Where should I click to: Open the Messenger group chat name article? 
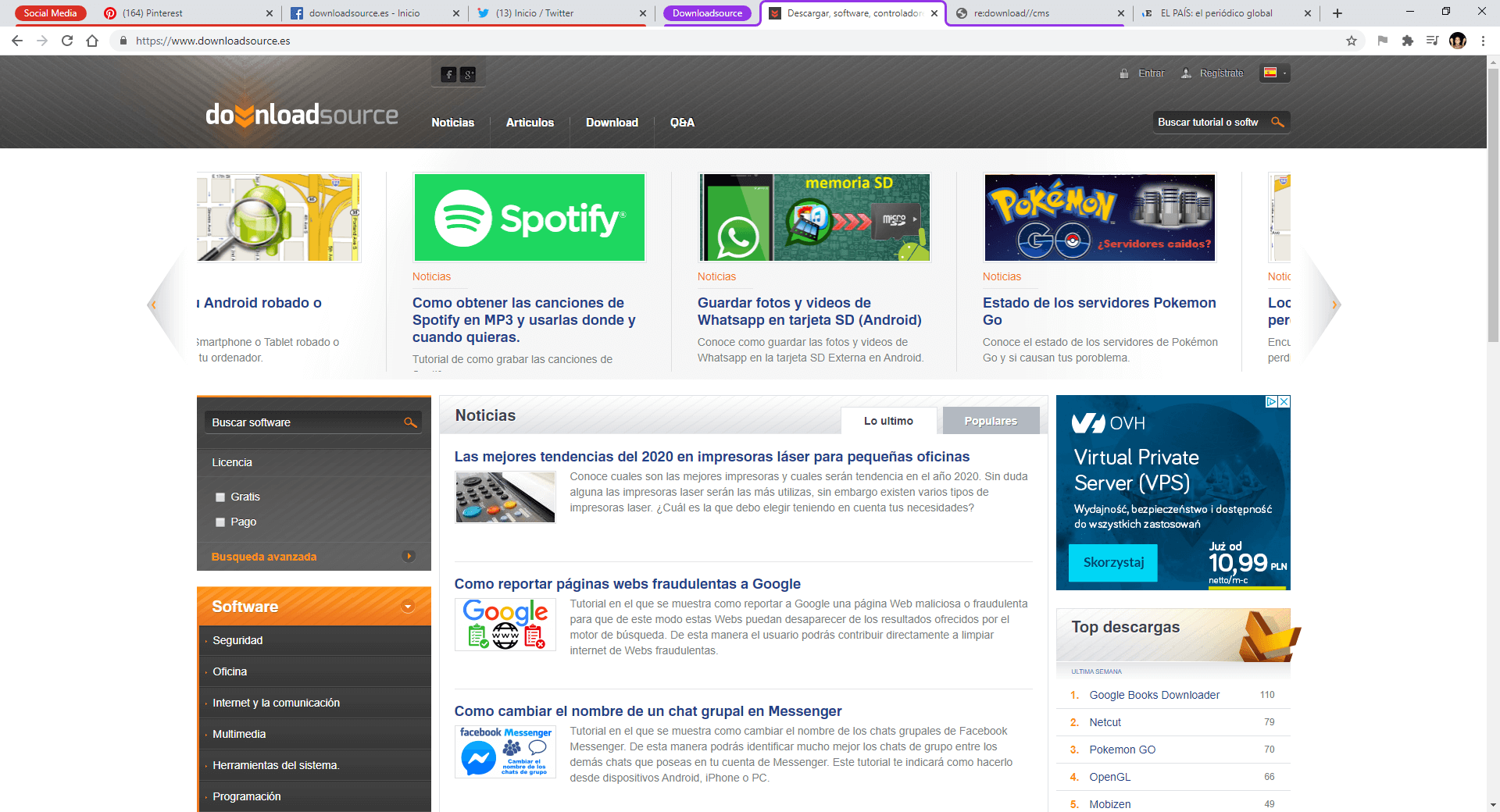(x=648, y=711)
